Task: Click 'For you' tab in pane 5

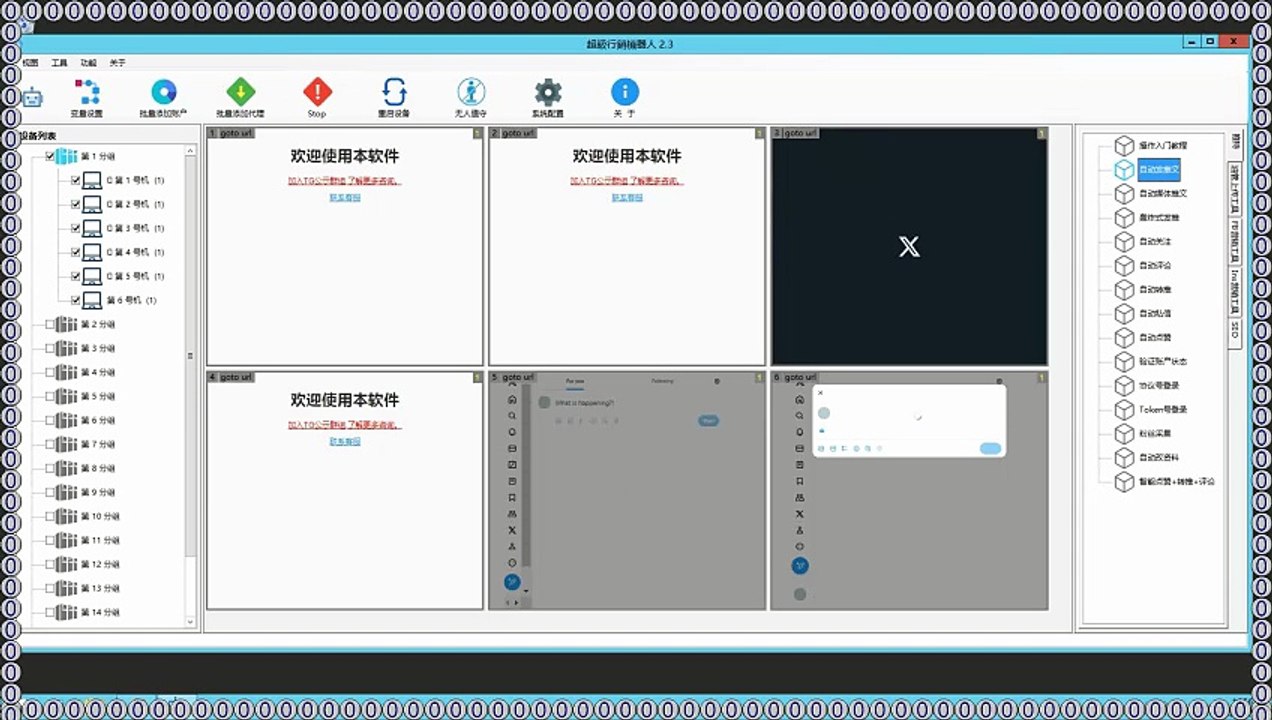Action: point(575,382)
